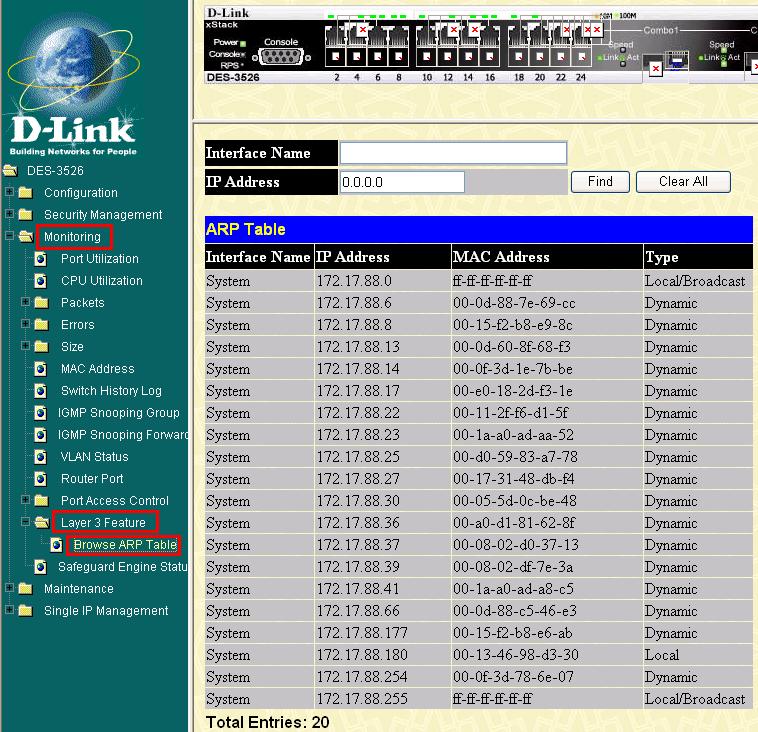Click the IP Address input field

[x=402, y=182]
